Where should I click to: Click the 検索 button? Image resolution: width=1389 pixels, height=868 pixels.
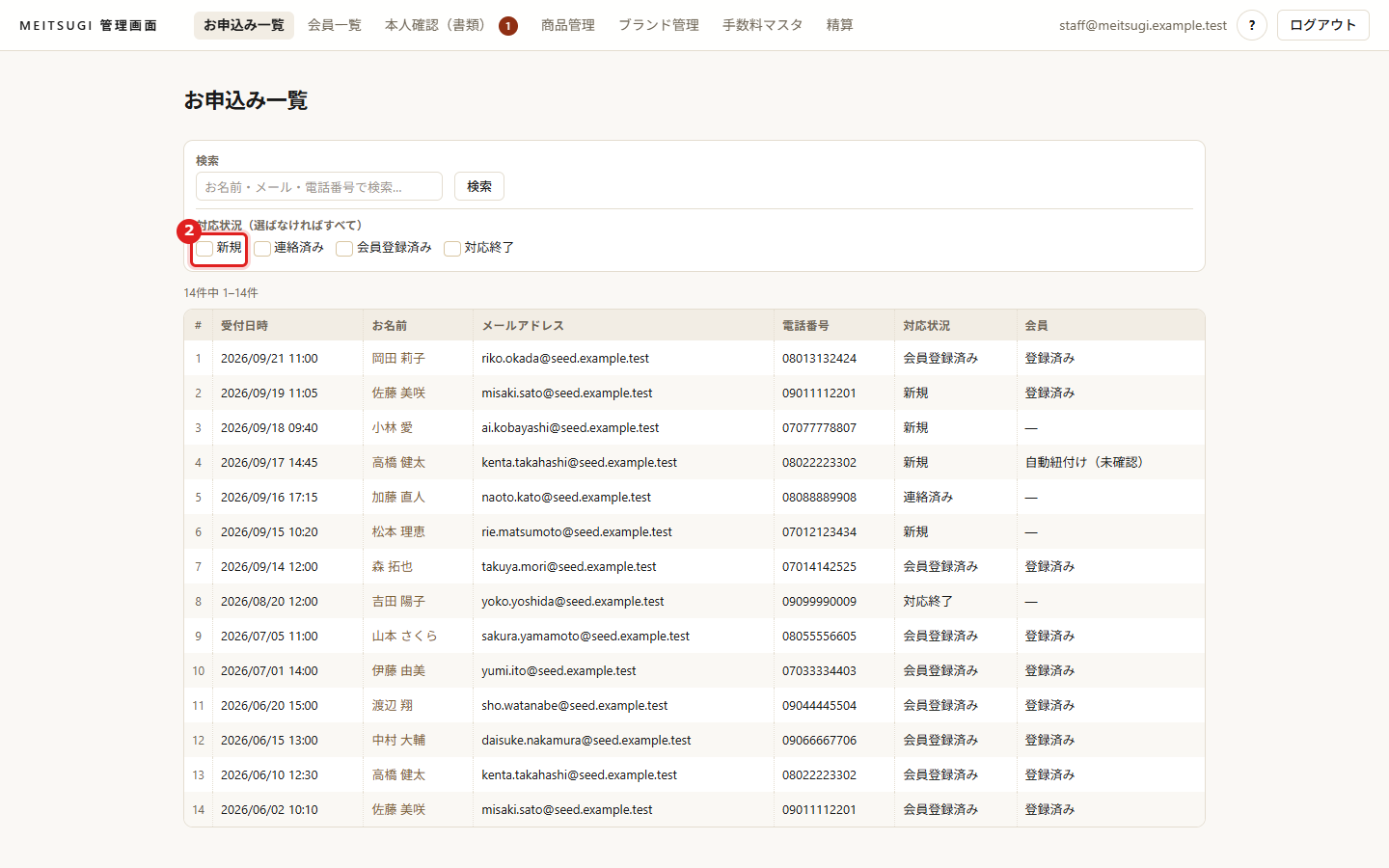(x=479, y=186)
